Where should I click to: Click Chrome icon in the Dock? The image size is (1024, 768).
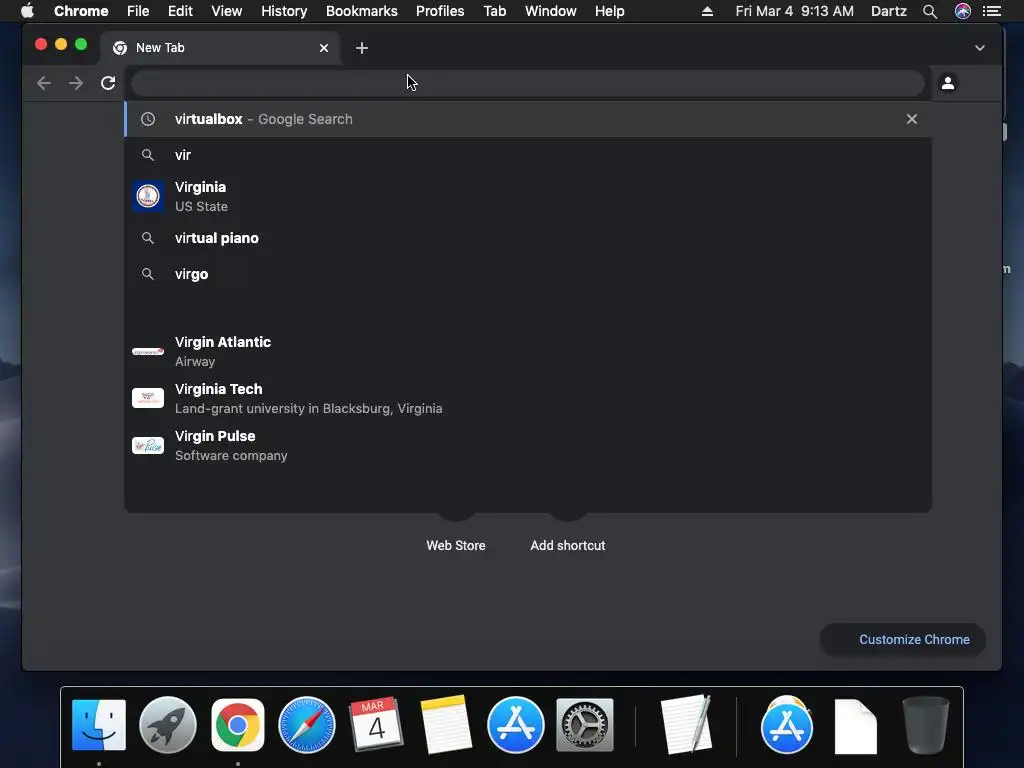pyautogui.click(x=238, y=725)
